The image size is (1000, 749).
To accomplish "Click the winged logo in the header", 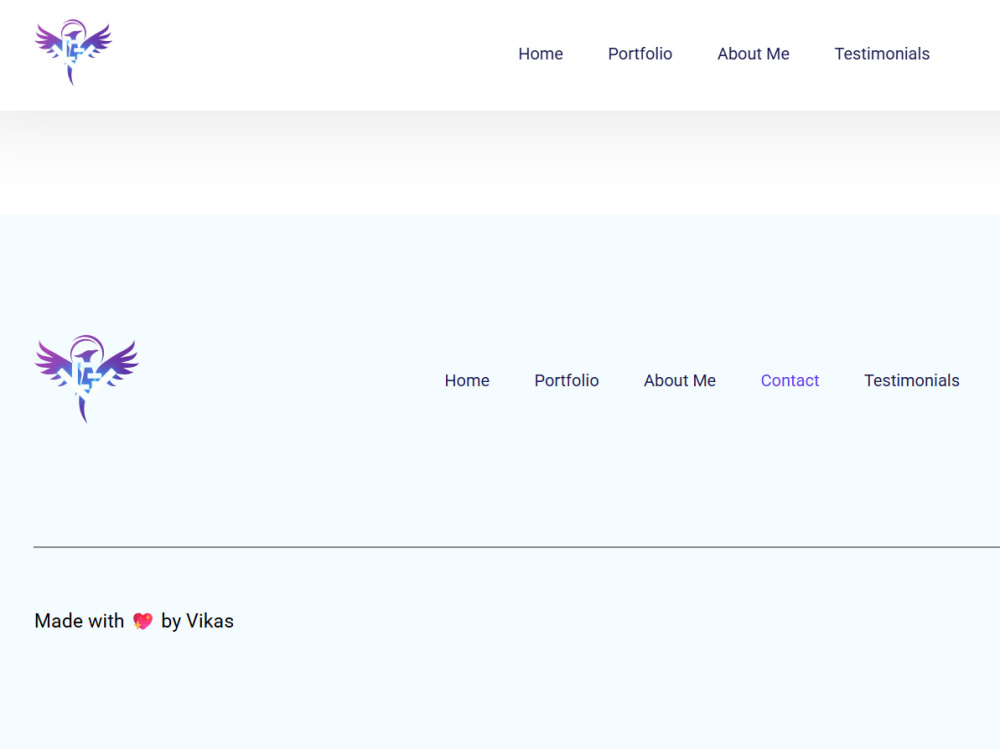I will [73, 52].
